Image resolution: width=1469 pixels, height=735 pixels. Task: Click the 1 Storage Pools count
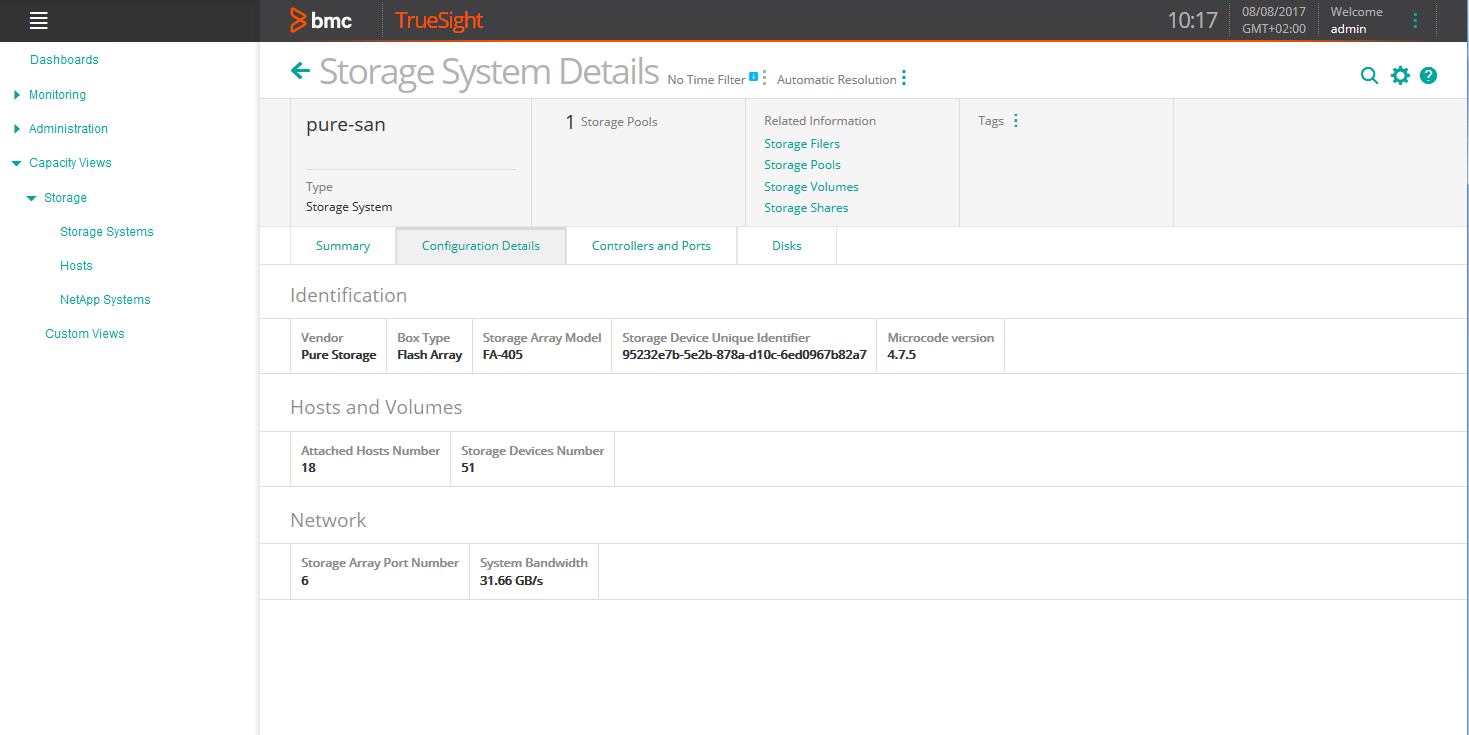pyautogui.click(x=612, y=122)
